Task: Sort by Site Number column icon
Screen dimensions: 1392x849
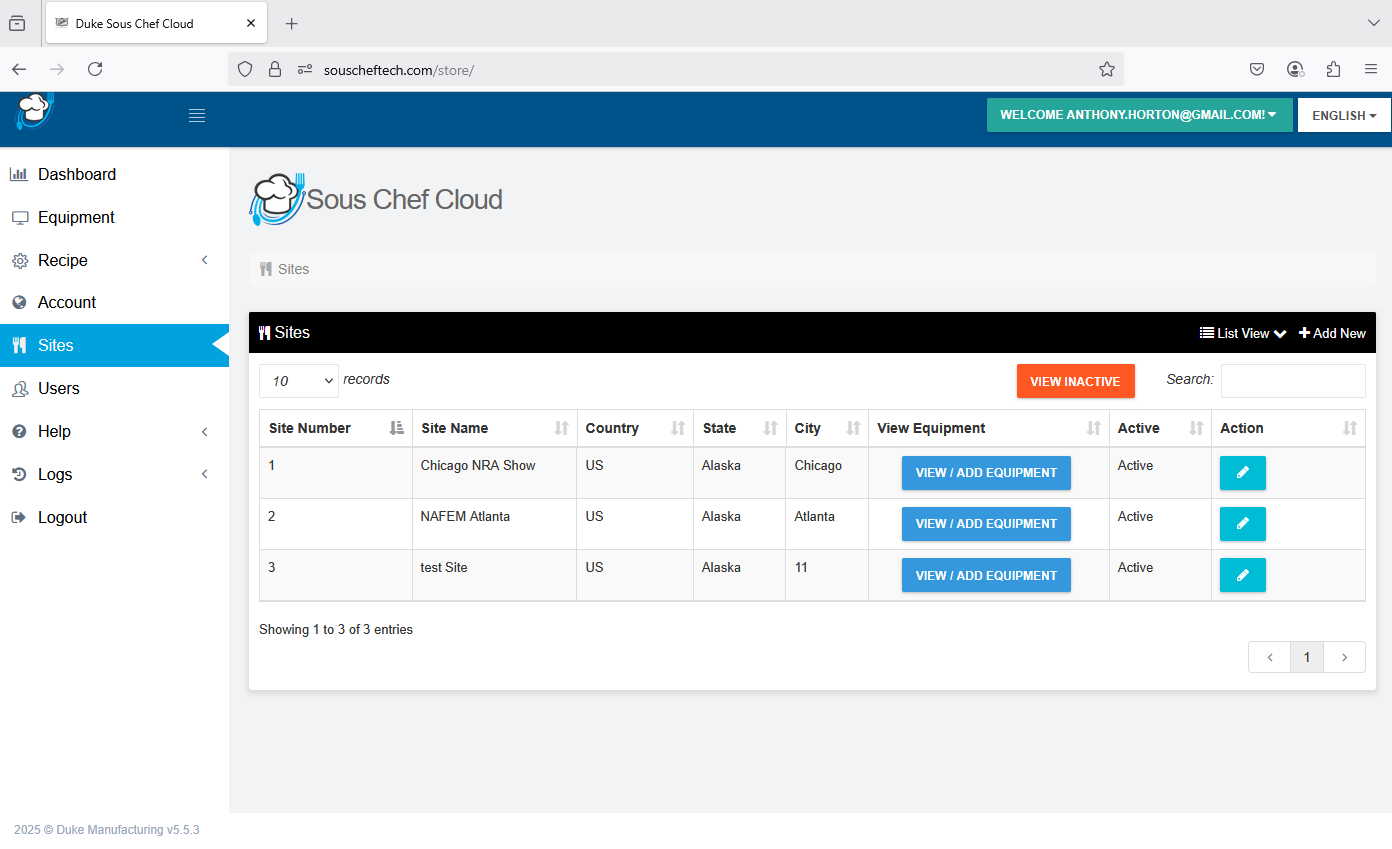Action: click(x=396, y=428)
